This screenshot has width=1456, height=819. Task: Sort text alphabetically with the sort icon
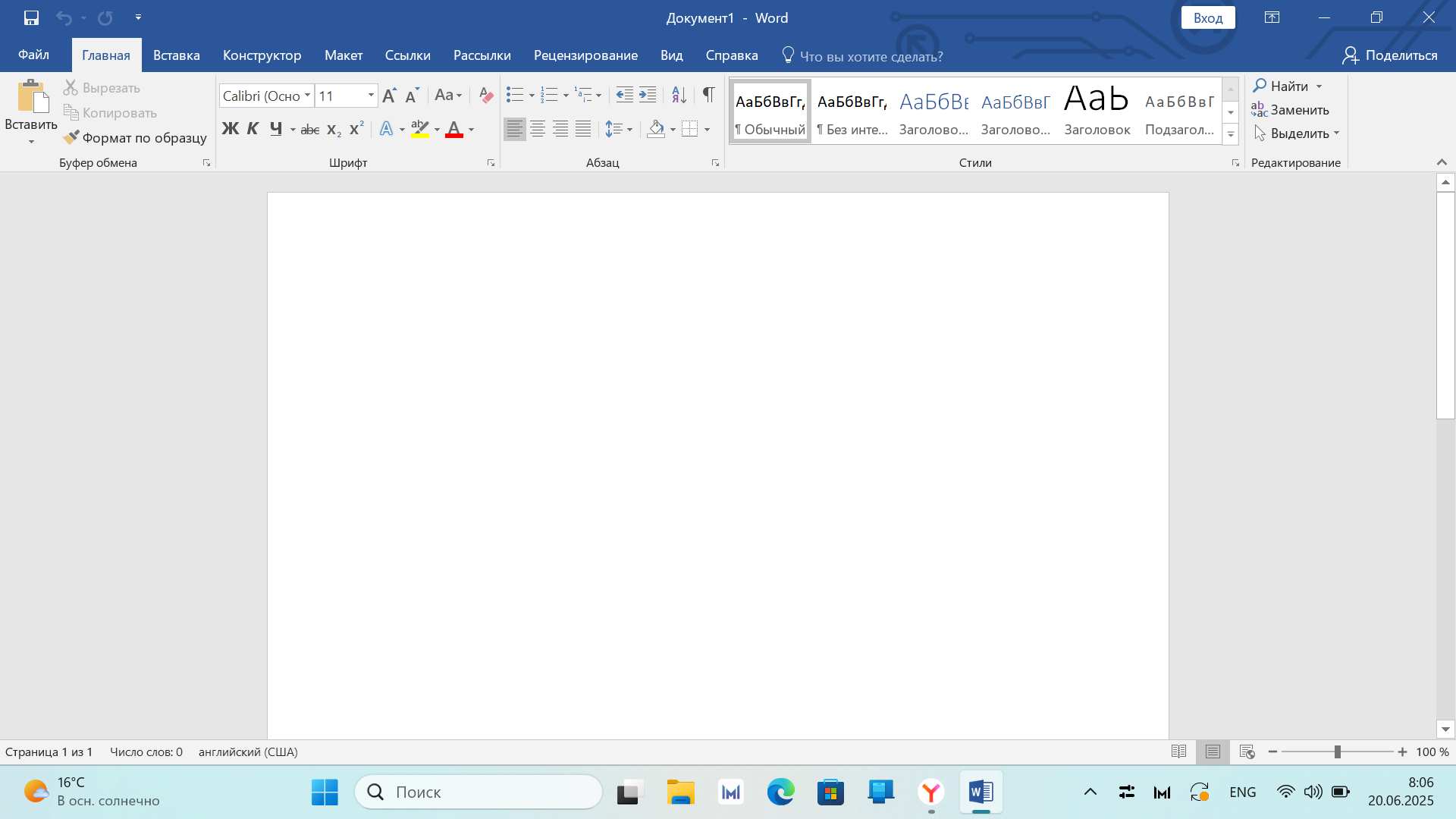pos(679,96)
